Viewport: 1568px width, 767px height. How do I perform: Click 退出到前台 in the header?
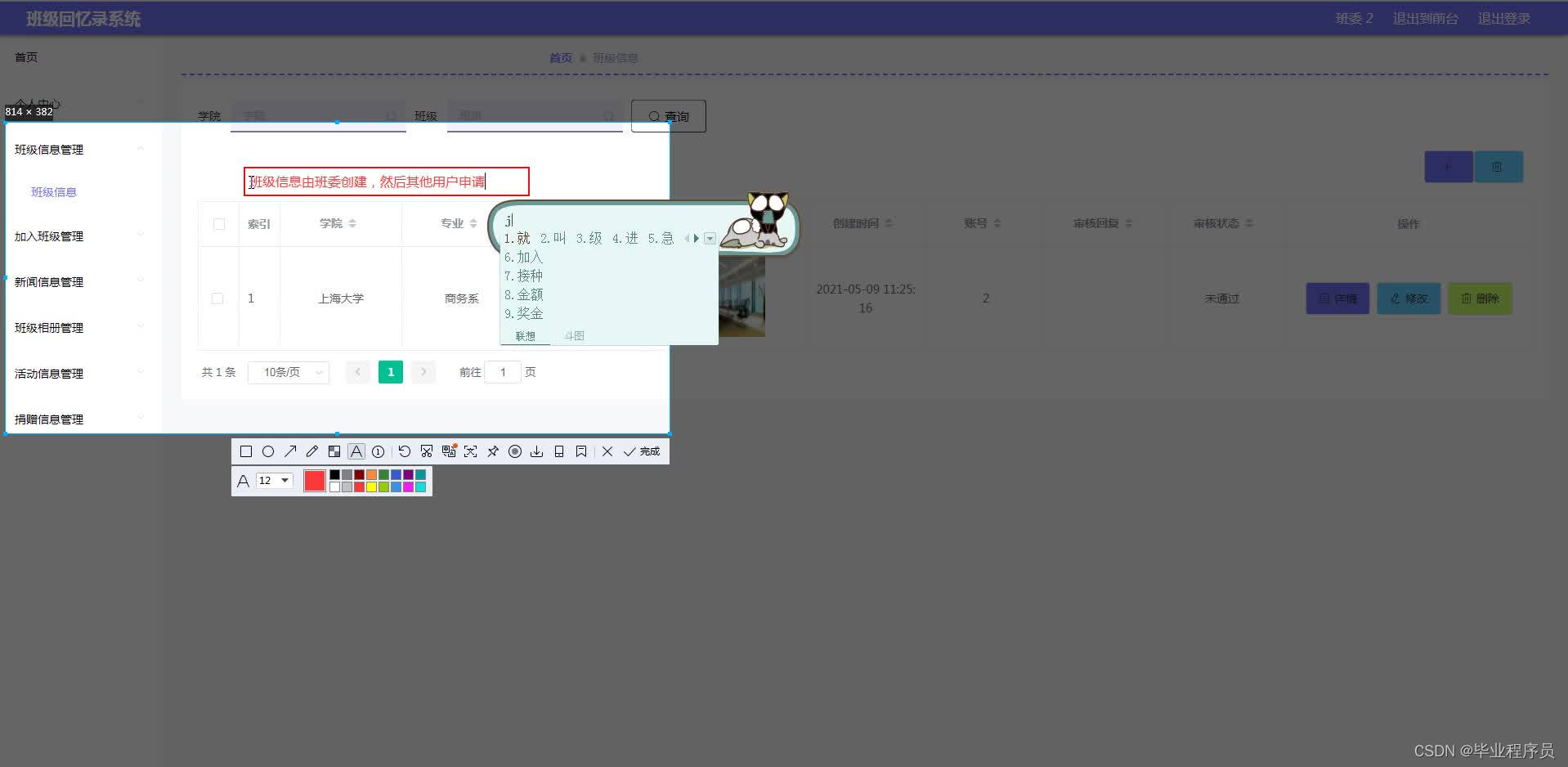click(x=1425, y=19)
